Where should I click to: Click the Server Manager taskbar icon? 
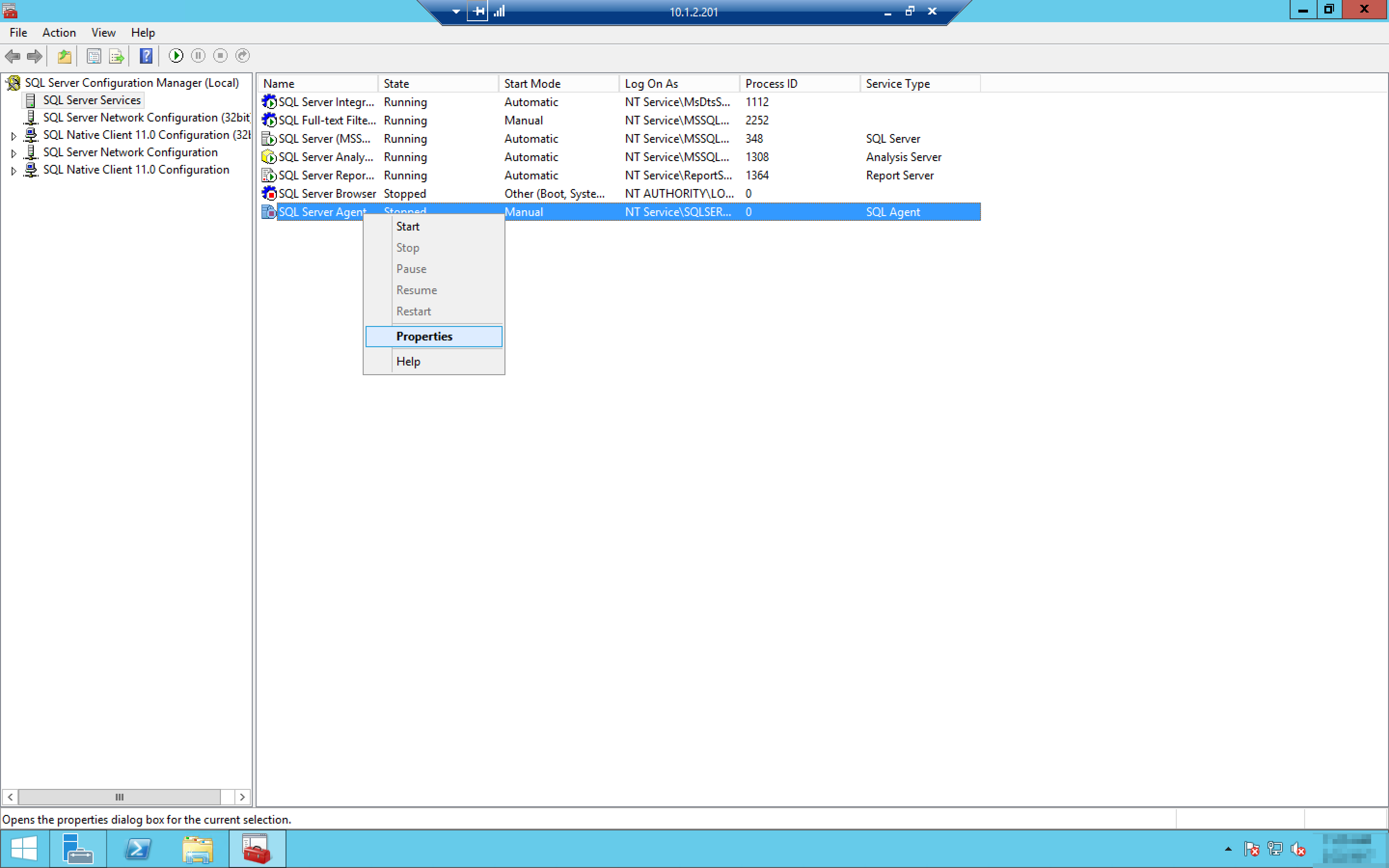[78, 849]
